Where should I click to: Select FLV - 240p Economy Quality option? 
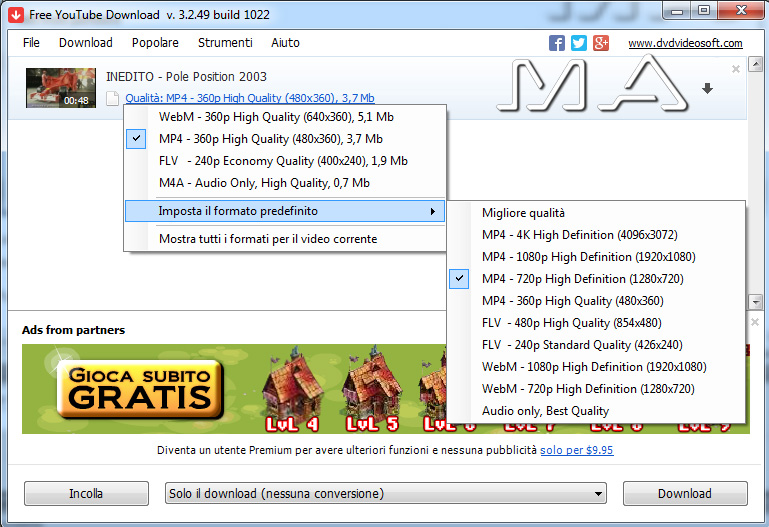tap(284, 161)
